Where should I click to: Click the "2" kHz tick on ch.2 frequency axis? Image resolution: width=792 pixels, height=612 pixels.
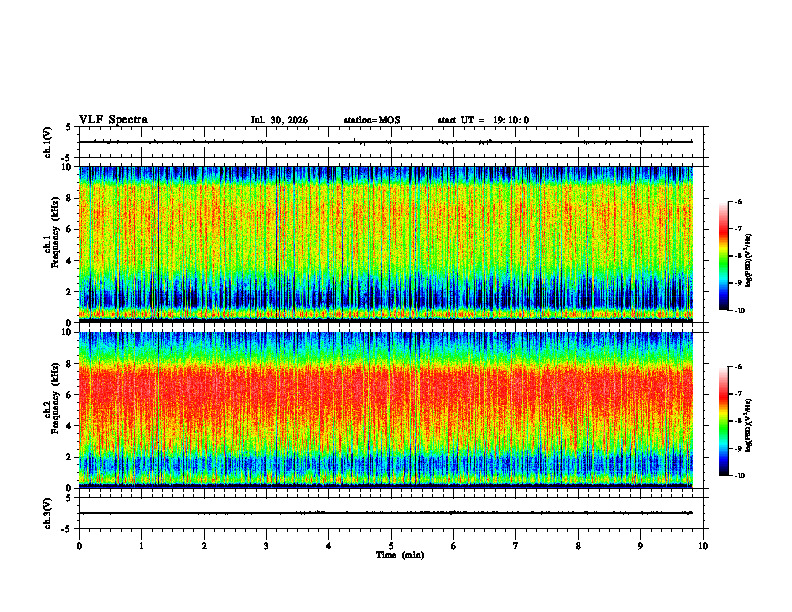point(70,457)
